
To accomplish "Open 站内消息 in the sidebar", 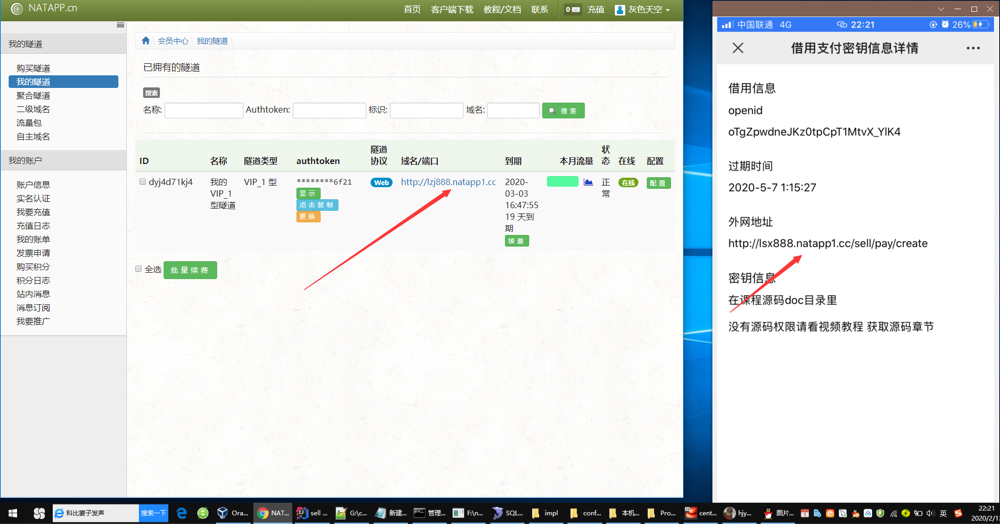I will coord(33,294).
